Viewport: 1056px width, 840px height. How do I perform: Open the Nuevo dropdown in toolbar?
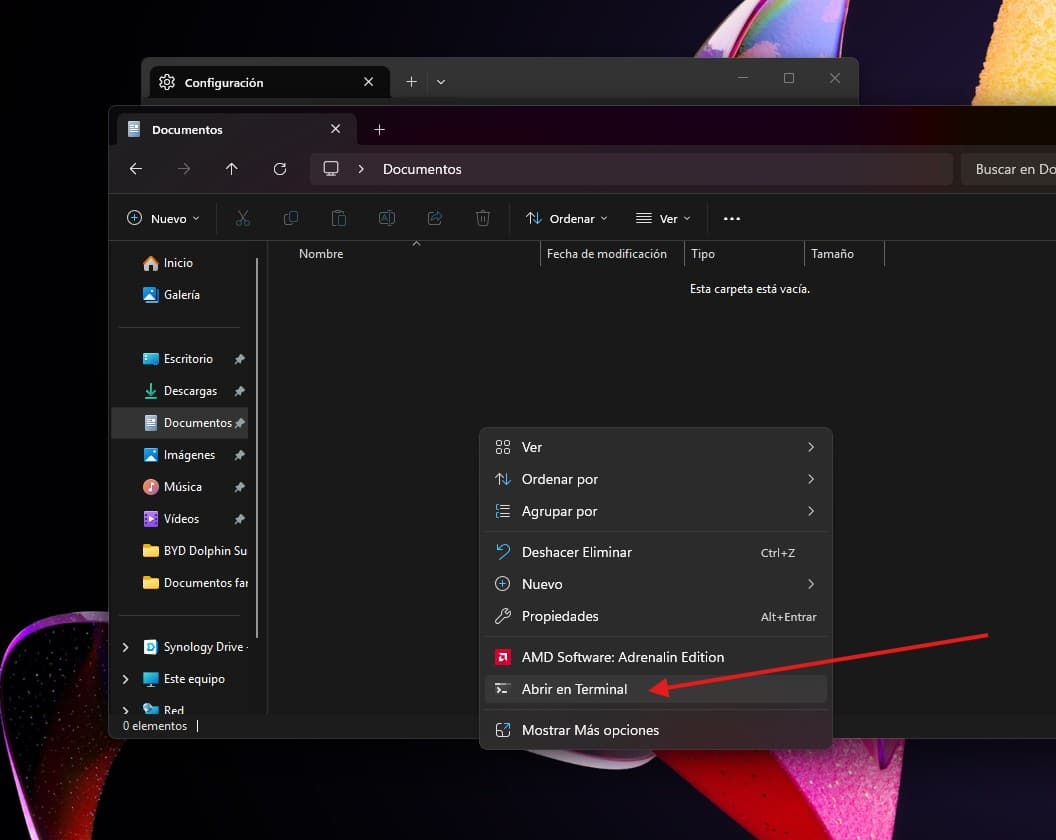164,218
